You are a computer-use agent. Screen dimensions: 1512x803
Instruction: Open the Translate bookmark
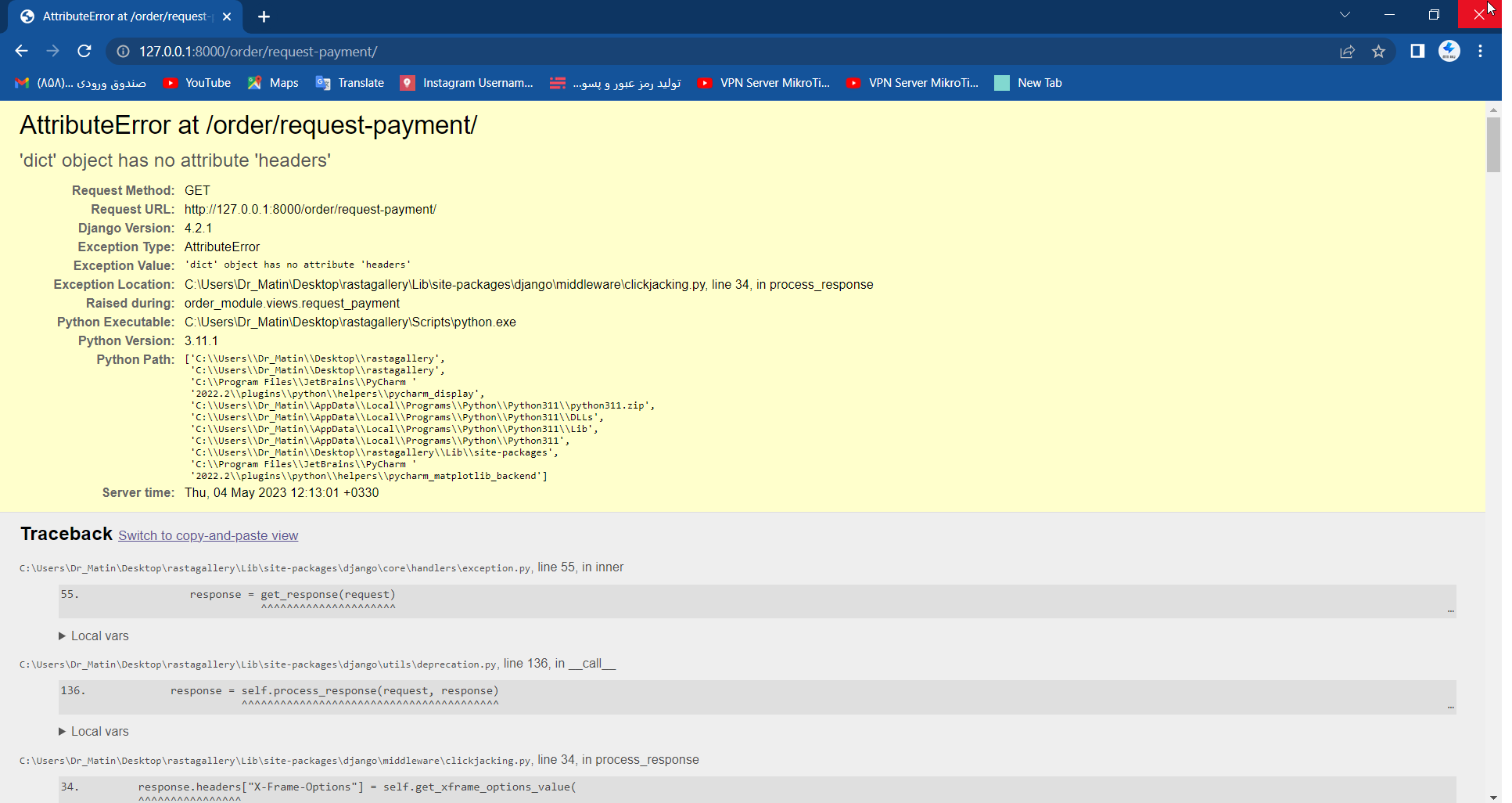tap(350, 83)
